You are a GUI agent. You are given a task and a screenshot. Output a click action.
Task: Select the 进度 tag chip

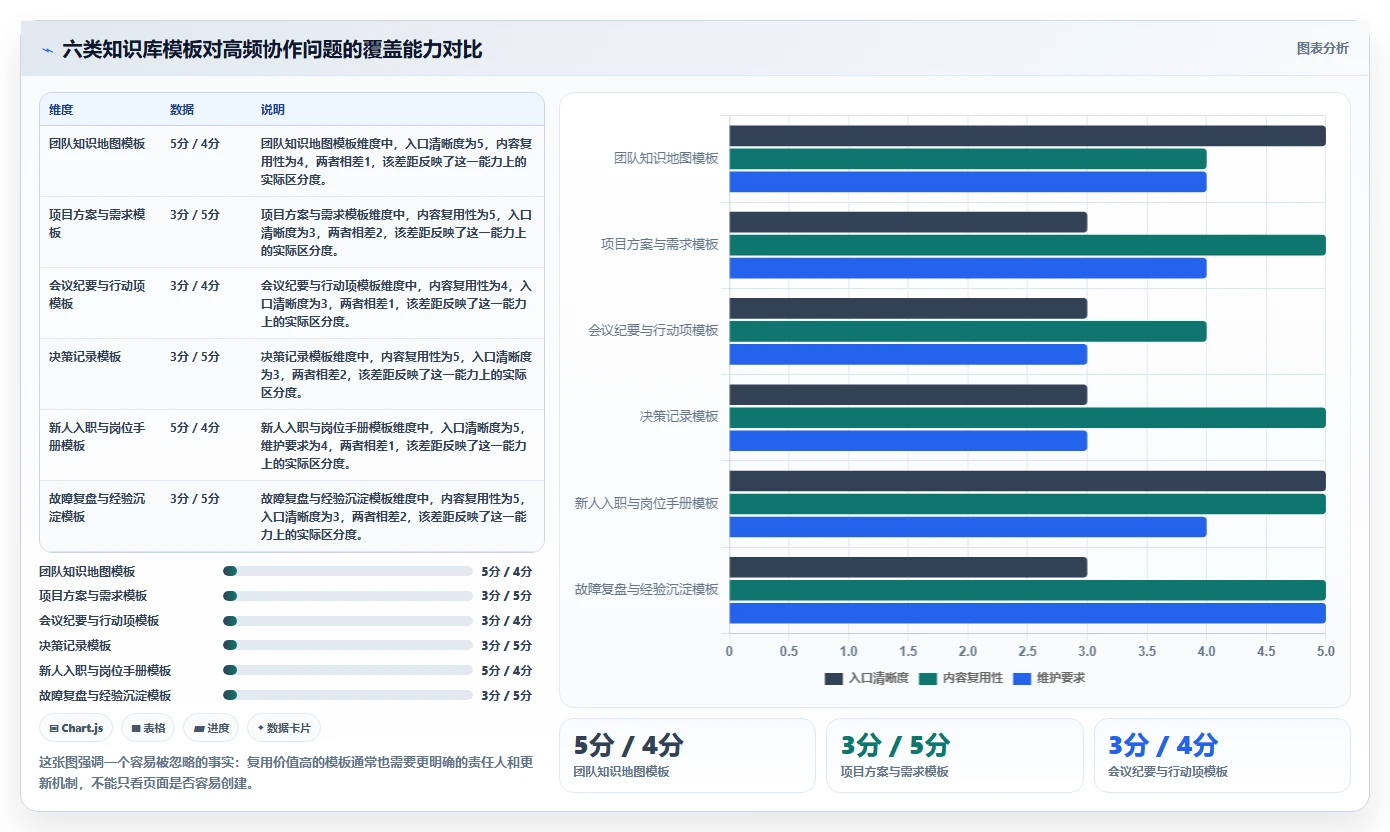(x=212, y=728)
